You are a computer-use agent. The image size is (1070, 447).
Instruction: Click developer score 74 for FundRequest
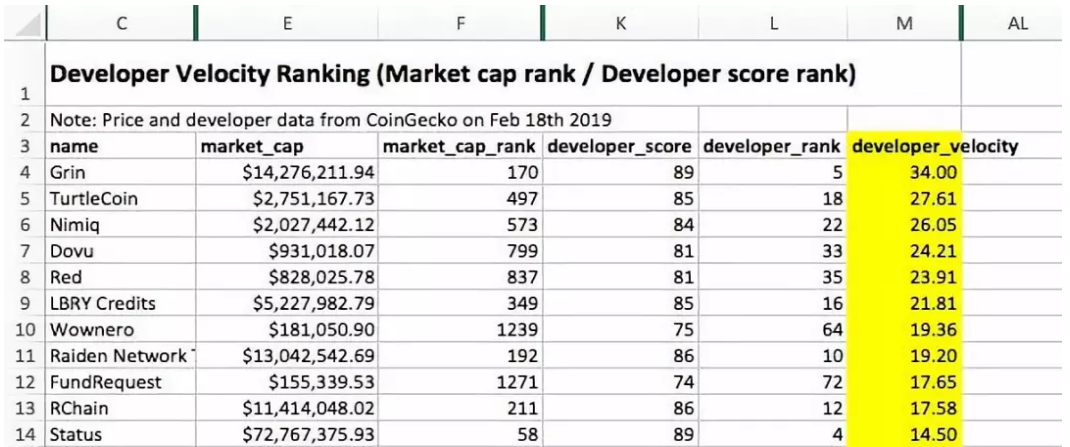621,381
